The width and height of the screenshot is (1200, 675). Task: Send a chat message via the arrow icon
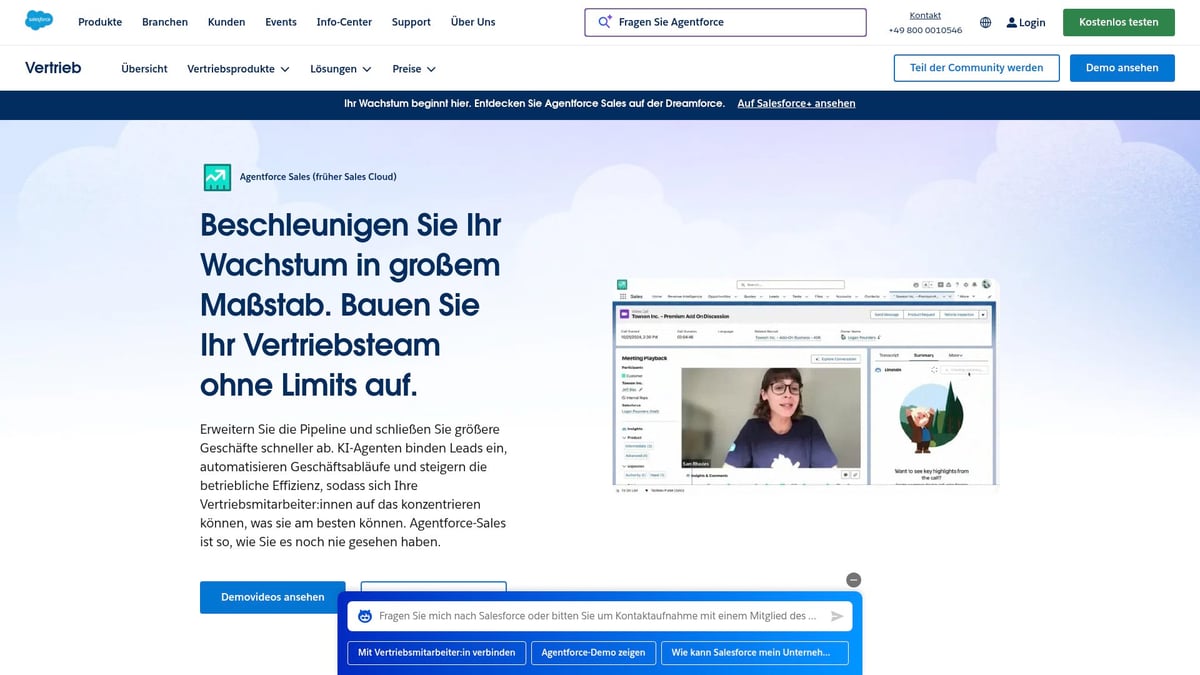838,615
